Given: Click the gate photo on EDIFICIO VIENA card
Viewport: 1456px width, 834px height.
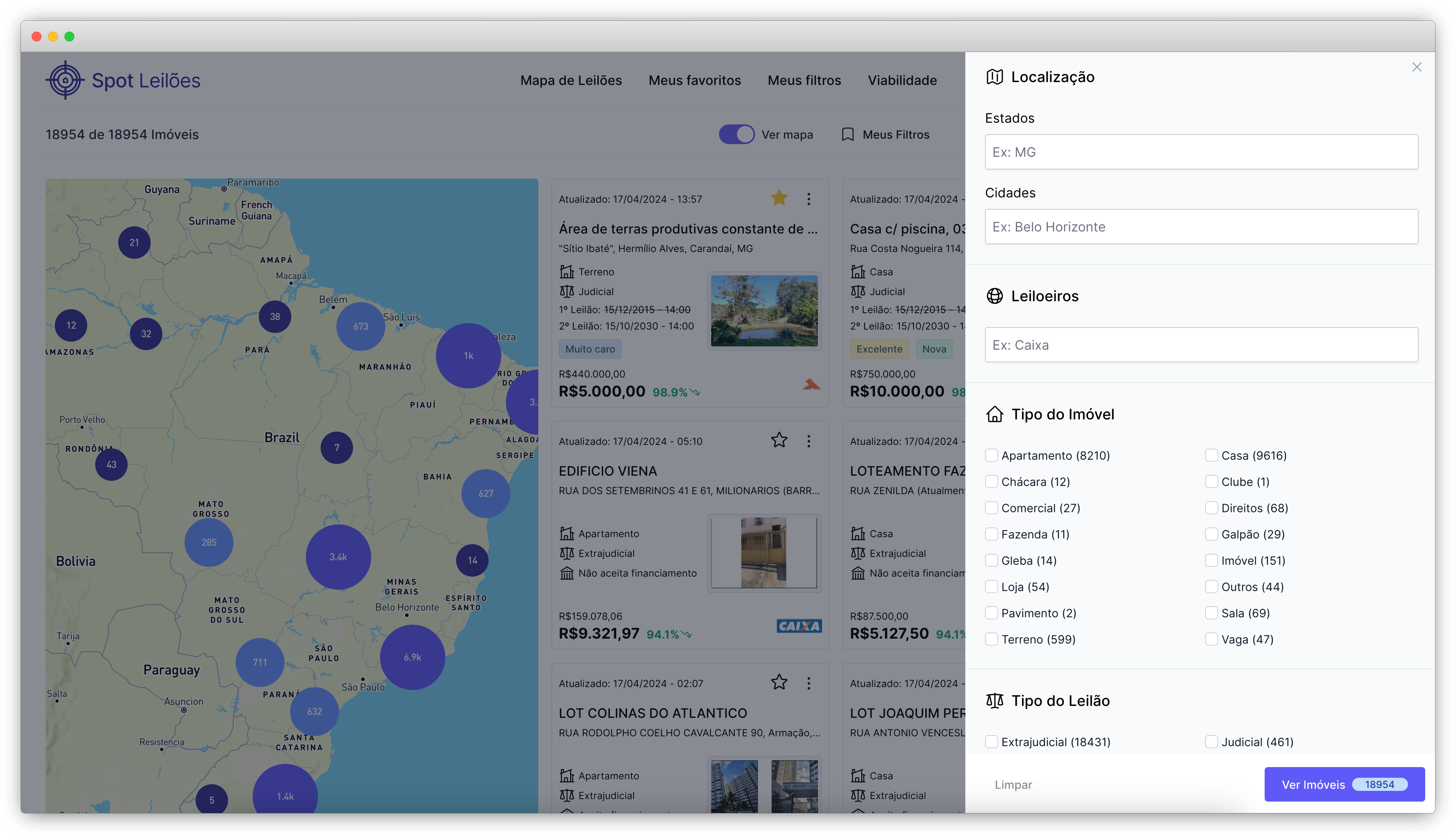Looking at the screenshot, I should 764,553.
